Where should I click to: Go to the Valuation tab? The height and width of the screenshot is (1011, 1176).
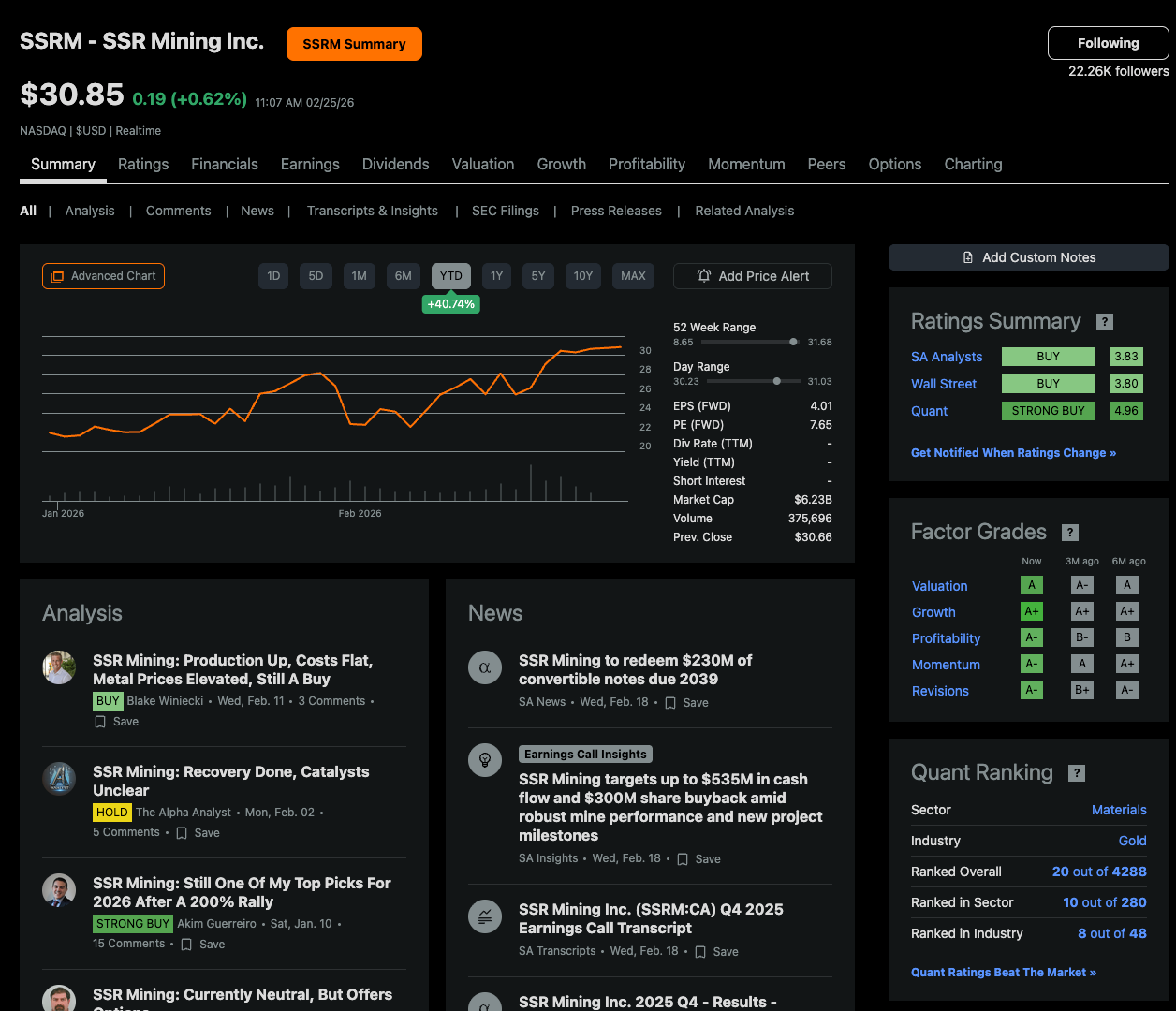pyautogui.click(x=483, y=164)
